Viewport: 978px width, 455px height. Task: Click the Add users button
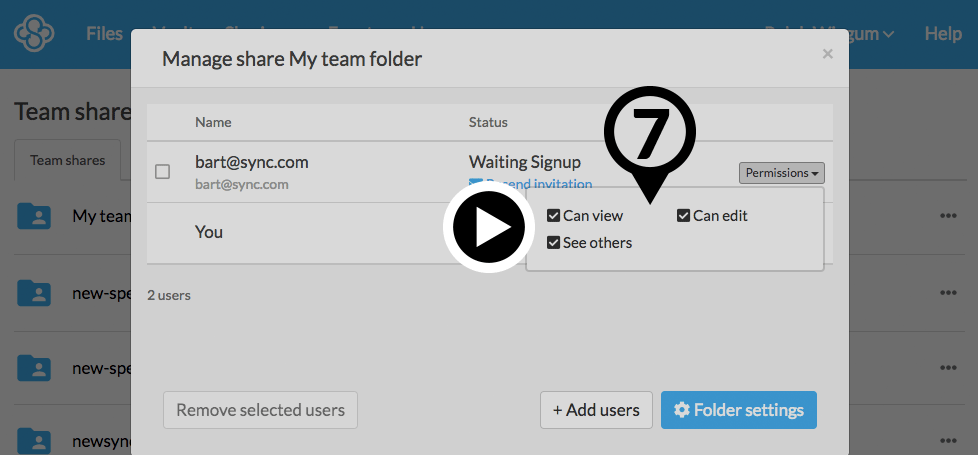tap(596, 410)
